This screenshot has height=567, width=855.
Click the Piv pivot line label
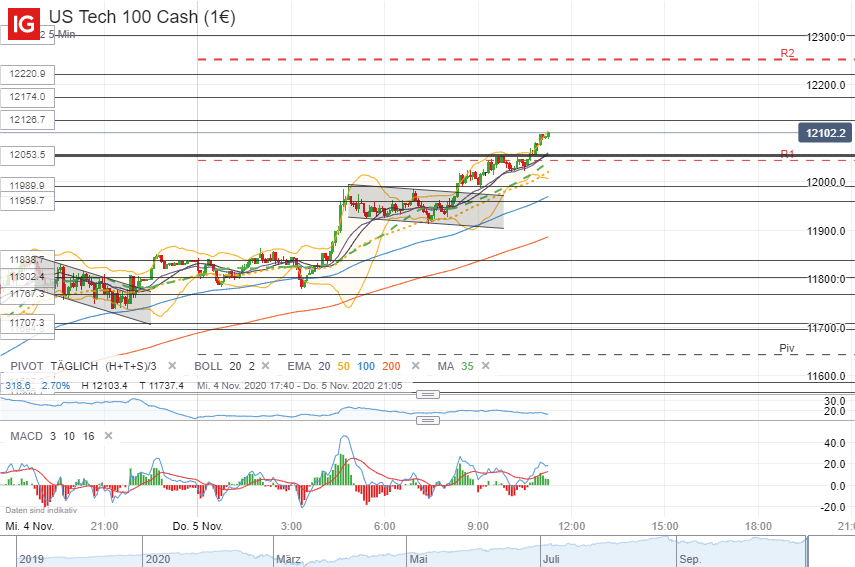pyautogui.click(x=787, y=348)
